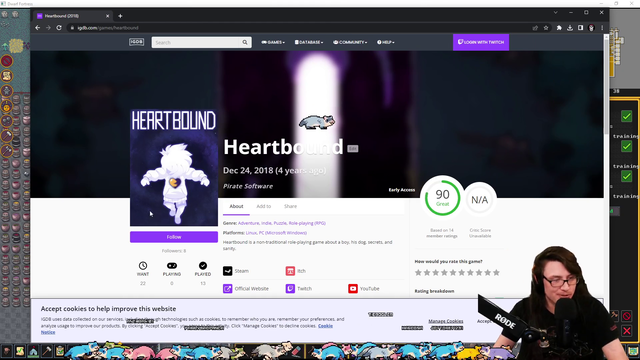The height and width of the screenshot is (360, 640).
Task: Click the 90 Great member rating circle
Action: tap(442, 198)
